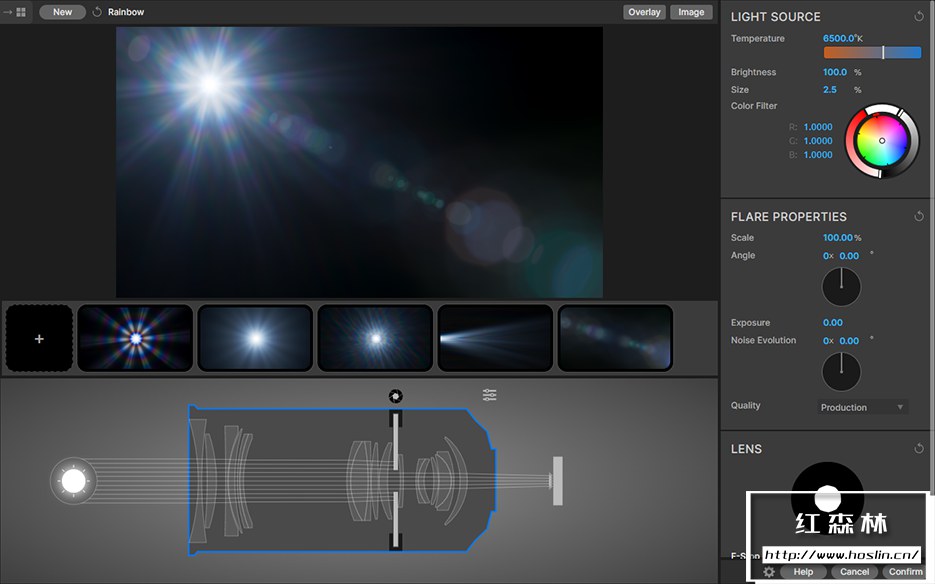935x584 pixels.
Task: Click the reset arrow beside Rainbow
Action: [x=97, y=12]
